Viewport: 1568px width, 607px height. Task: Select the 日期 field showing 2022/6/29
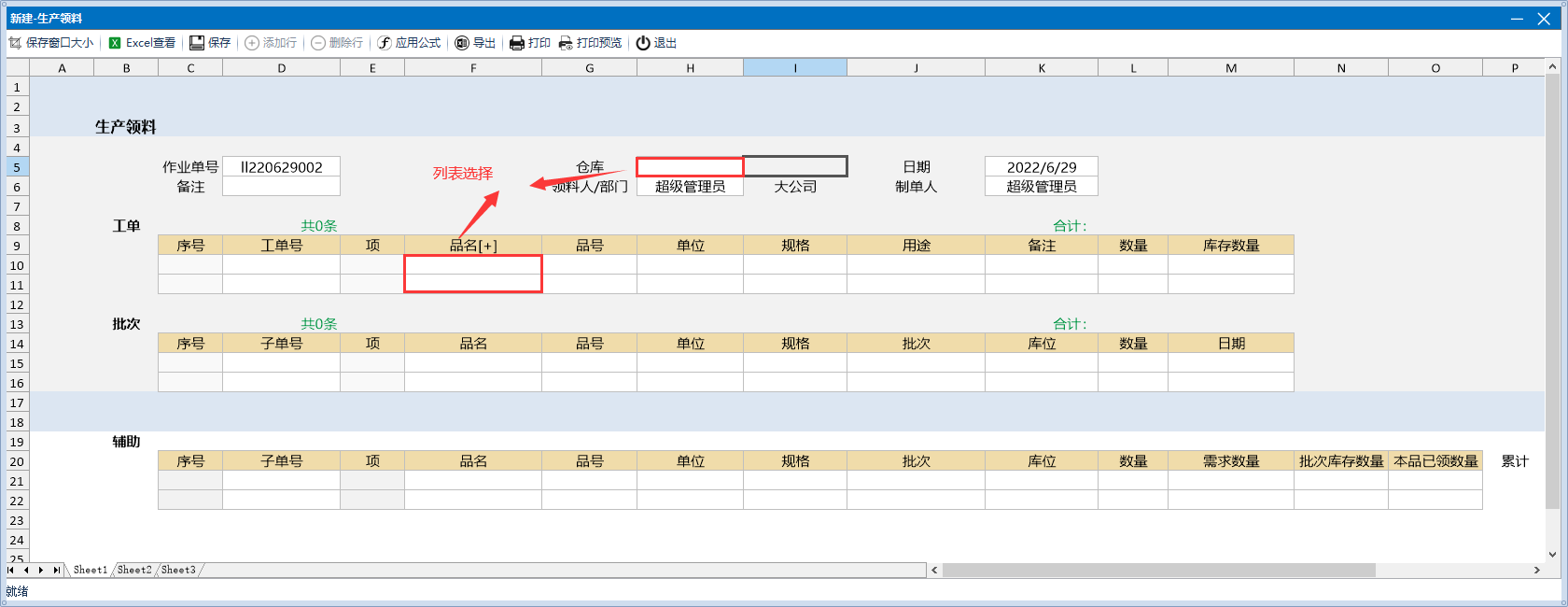1041,167
